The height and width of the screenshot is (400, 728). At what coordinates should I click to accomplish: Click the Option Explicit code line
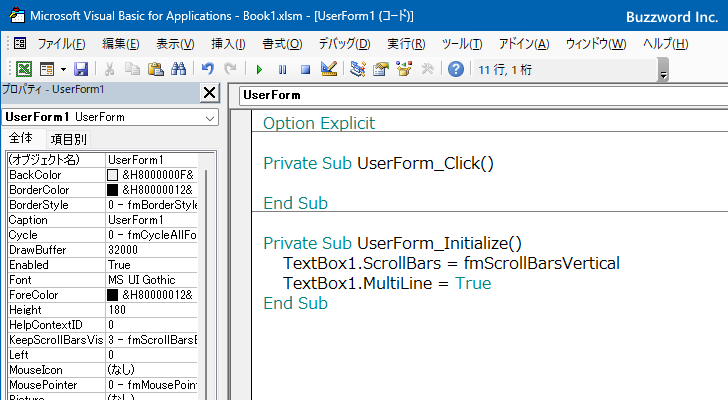[319, 123]
